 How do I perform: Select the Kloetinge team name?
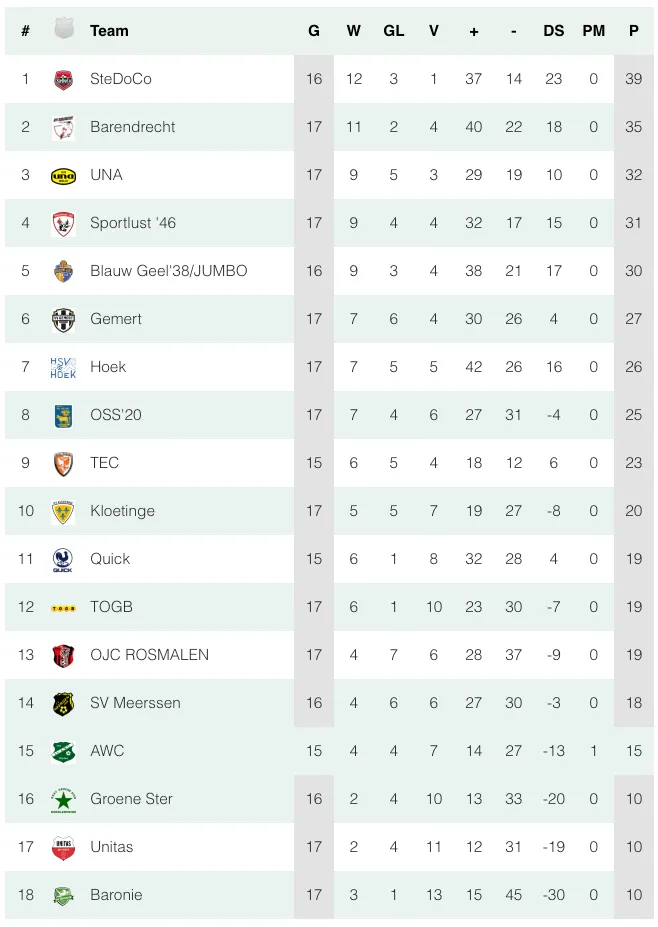click(122, 511)
